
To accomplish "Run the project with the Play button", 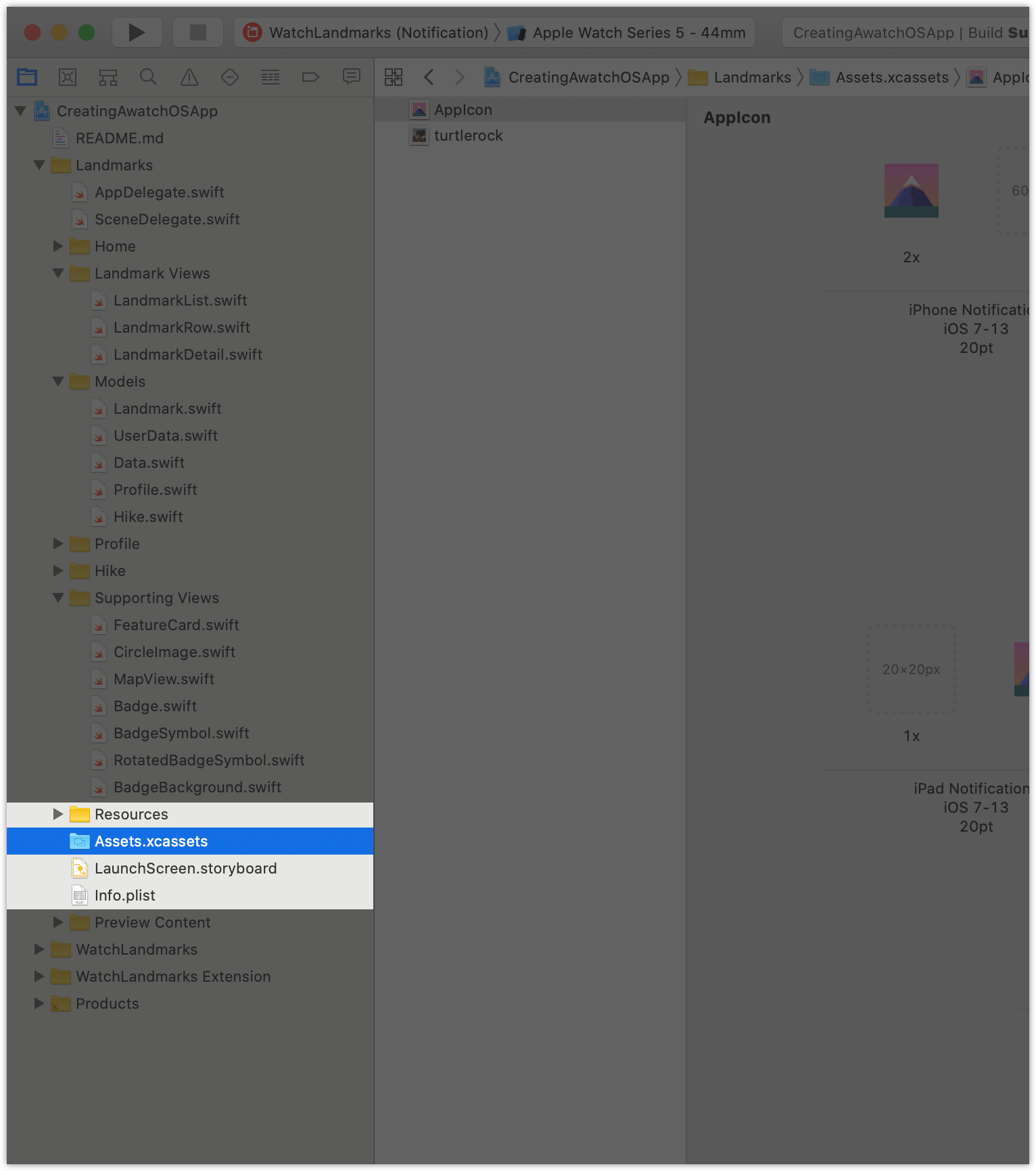I will (137, 32).
